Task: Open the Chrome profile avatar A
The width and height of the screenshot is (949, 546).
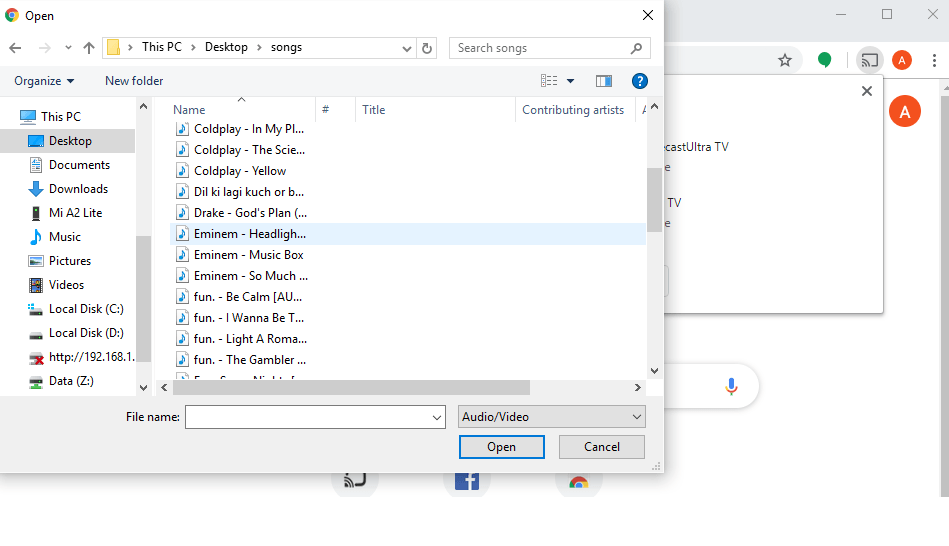Action: tap(902, 60)
